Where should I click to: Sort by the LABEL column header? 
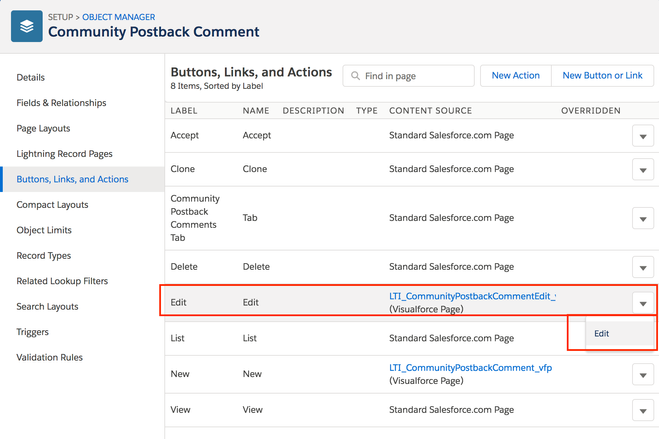(184, 111)
